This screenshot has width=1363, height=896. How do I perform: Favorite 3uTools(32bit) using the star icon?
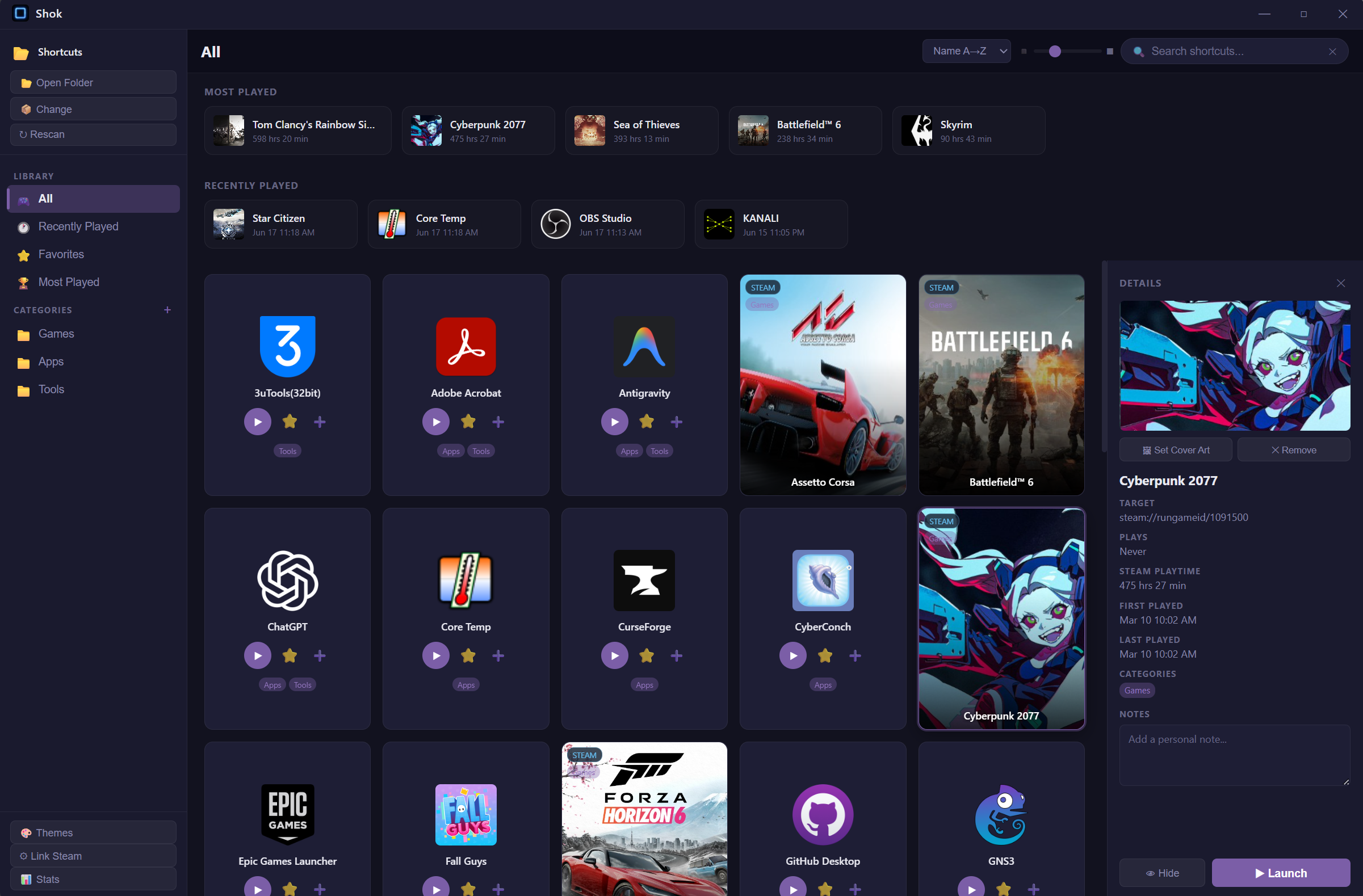click(x=290, y=422)
